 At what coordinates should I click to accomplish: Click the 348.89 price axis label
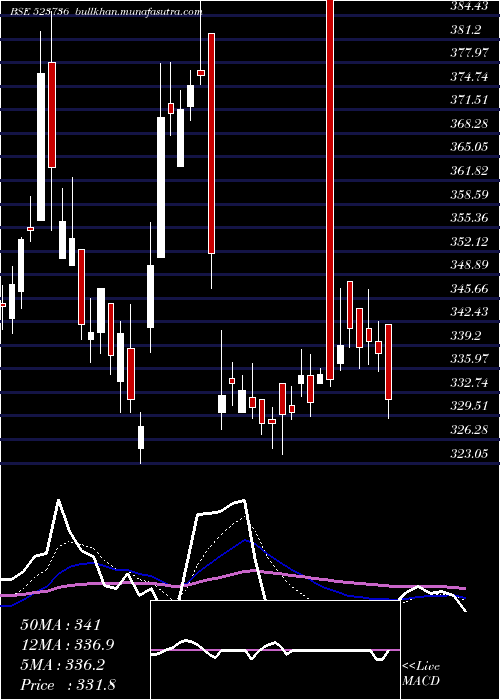469,265
